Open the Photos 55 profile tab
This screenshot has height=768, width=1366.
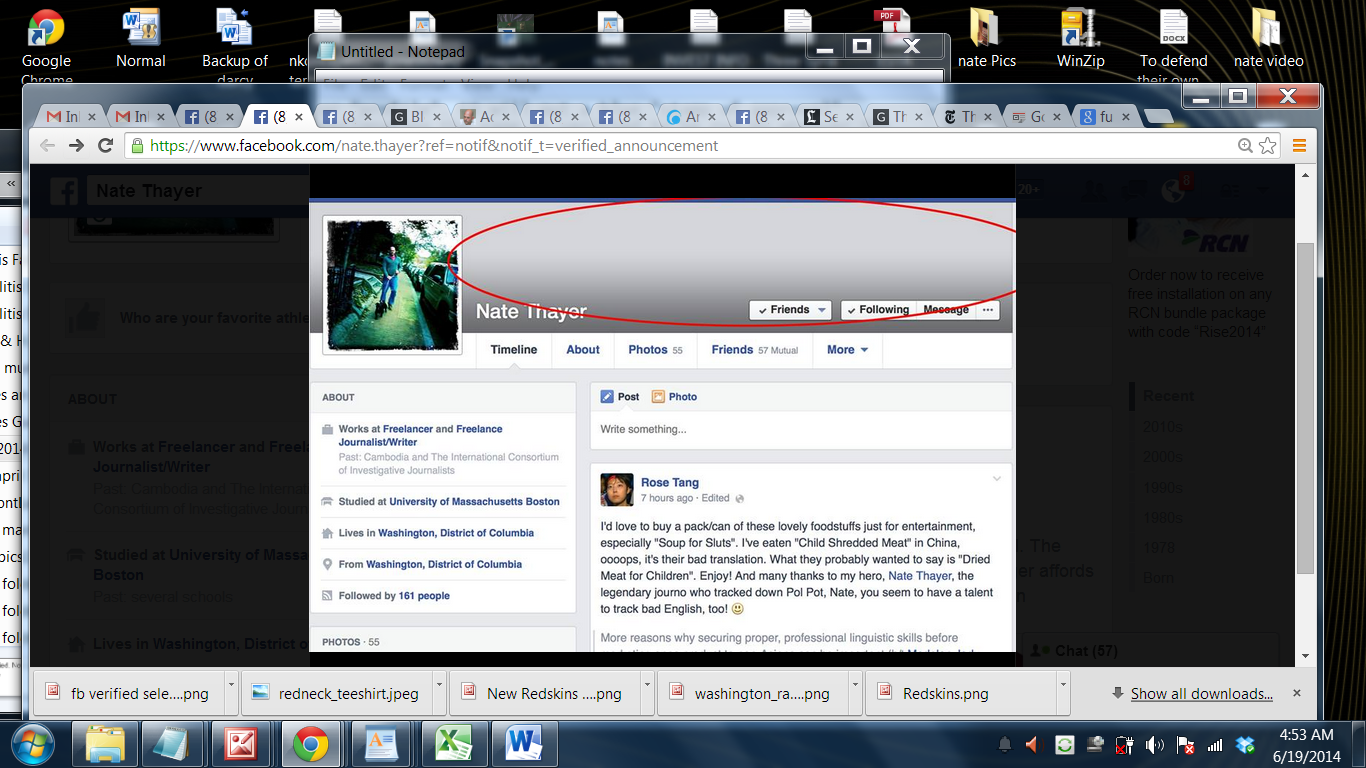(x=655, y=350)
